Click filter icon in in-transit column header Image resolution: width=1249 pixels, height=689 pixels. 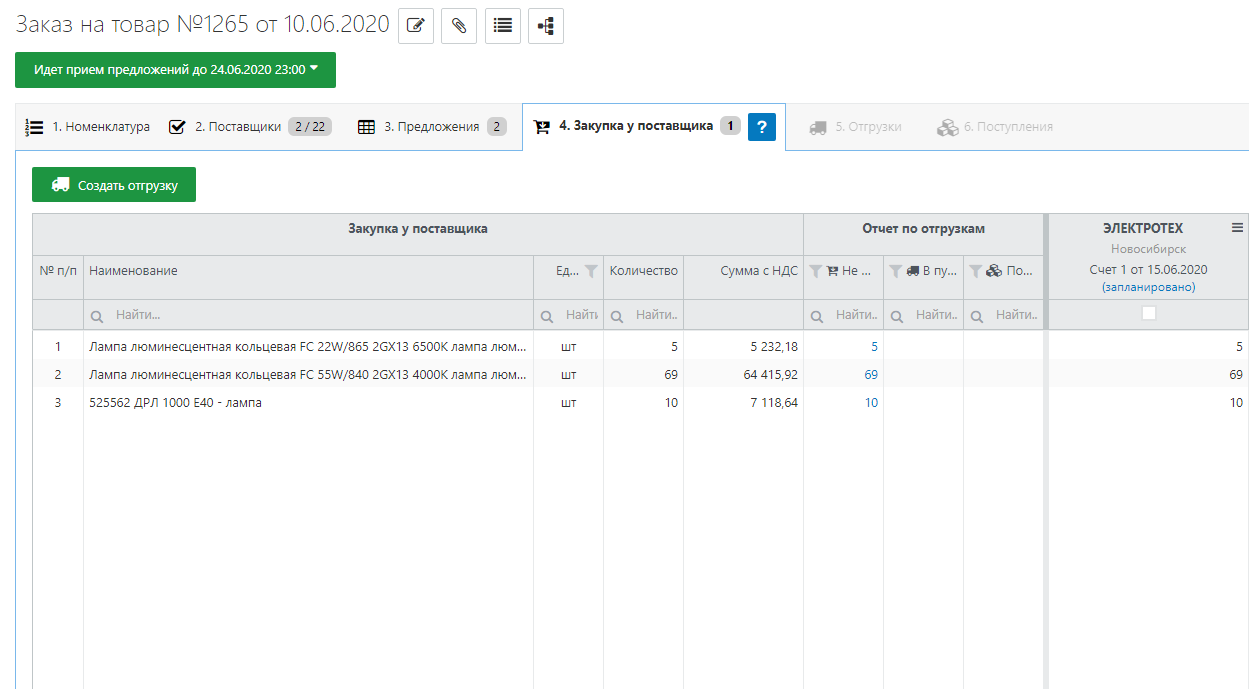pos(895,271)
